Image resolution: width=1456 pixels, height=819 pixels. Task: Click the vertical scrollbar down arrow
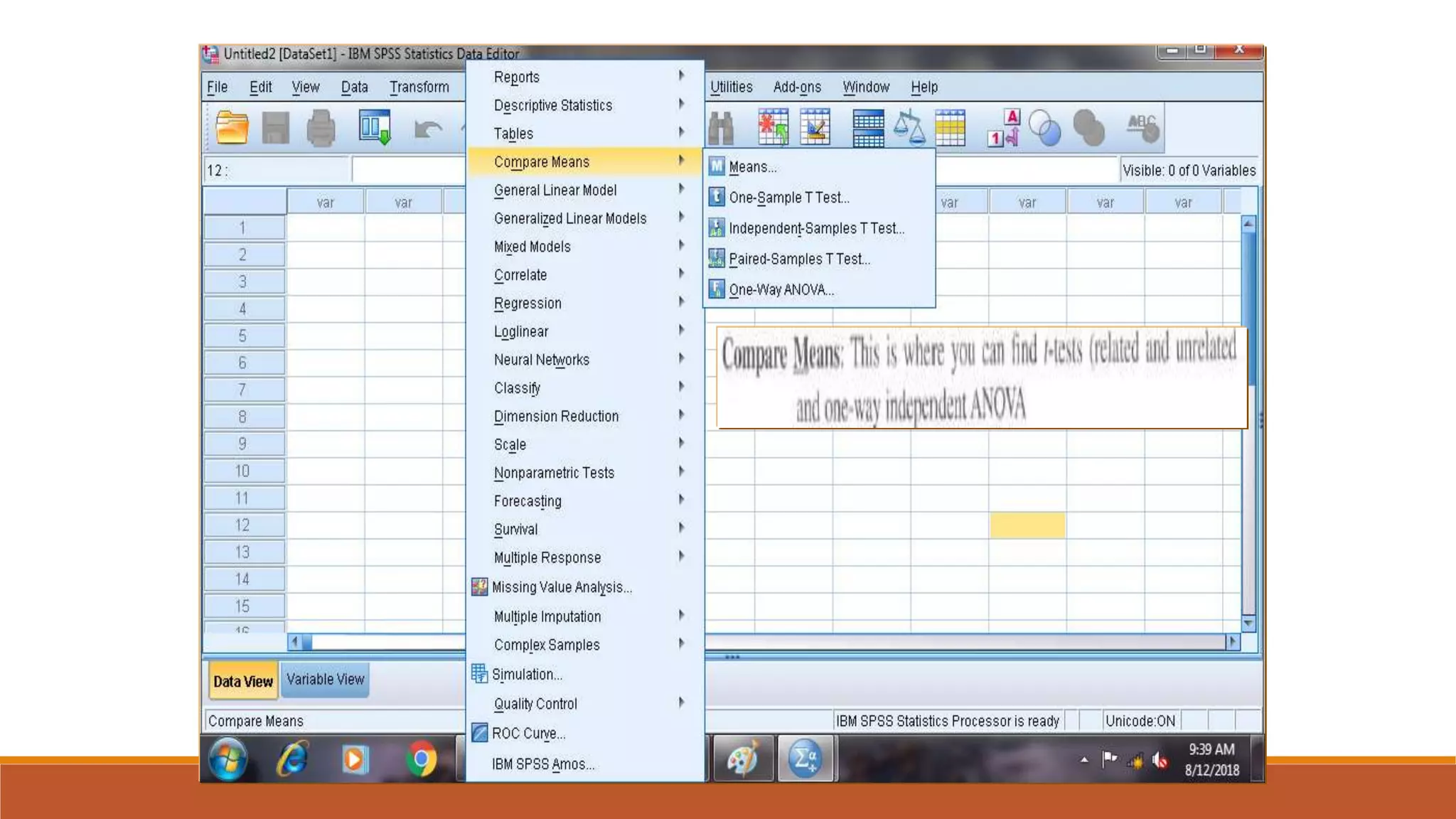pos(1248,623)
